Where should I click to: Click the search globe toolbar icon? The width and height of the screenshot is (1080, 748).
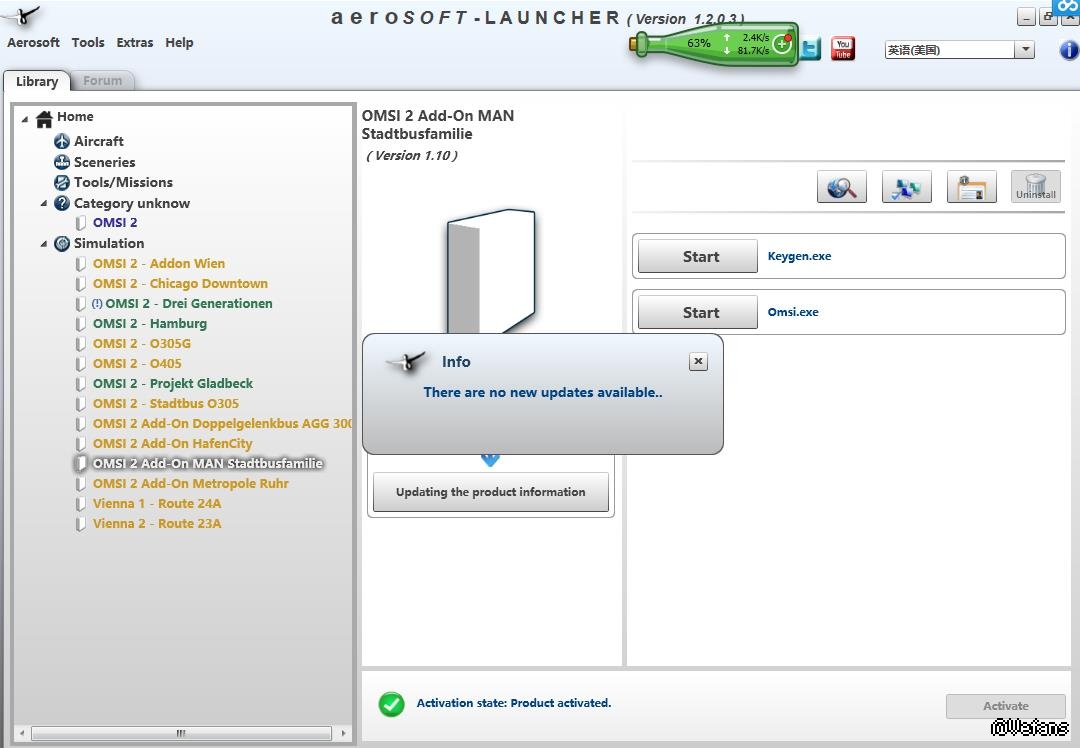[842, 187]
